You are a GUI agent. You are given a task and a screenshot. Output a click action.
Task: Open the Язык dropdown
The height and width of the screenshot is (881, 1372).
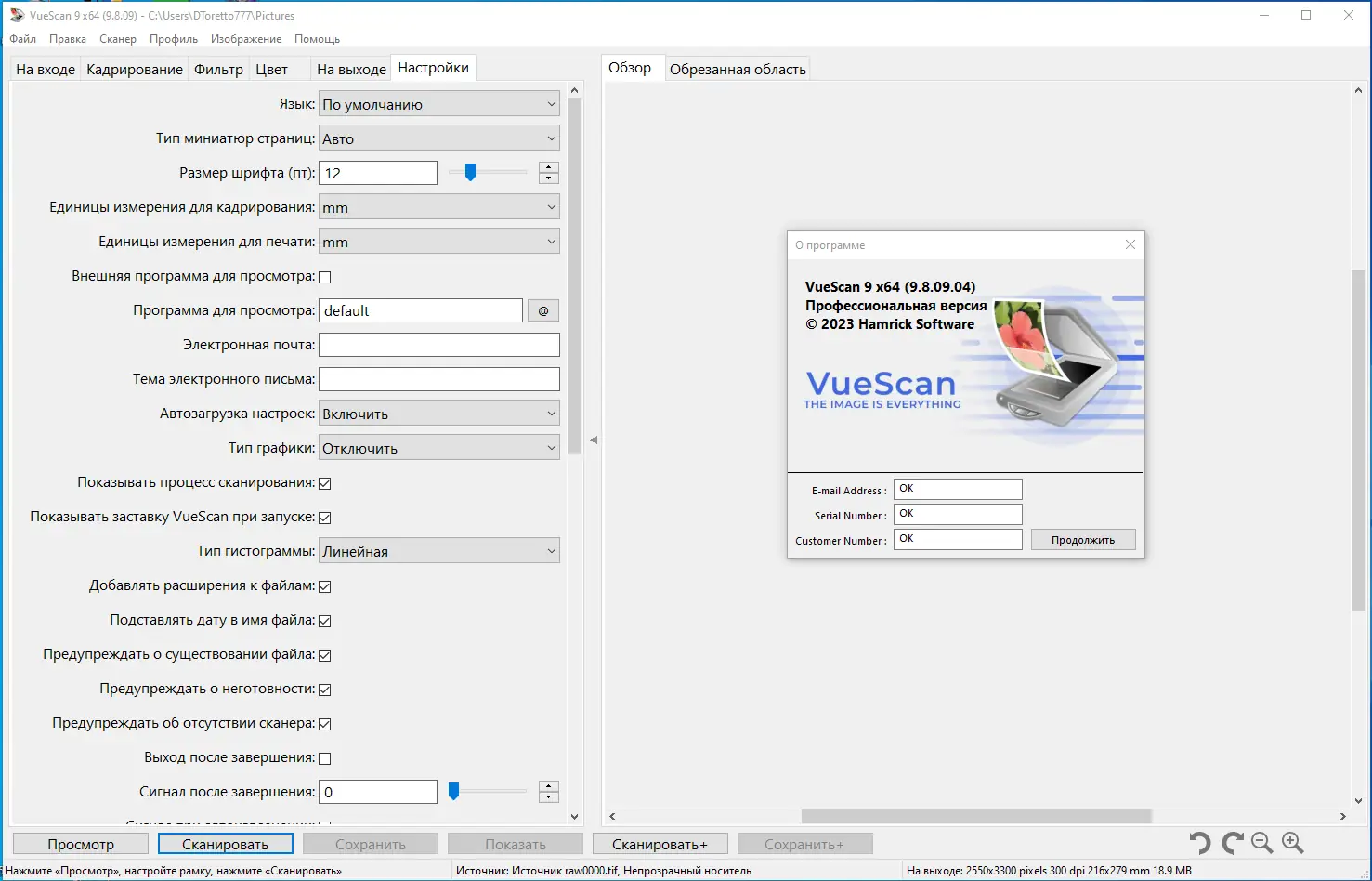point(439,104)
